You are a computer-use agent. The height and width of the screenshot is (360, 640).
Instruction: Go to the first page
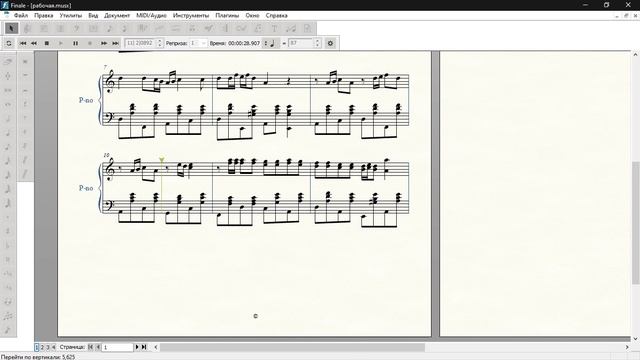[91, 347]
